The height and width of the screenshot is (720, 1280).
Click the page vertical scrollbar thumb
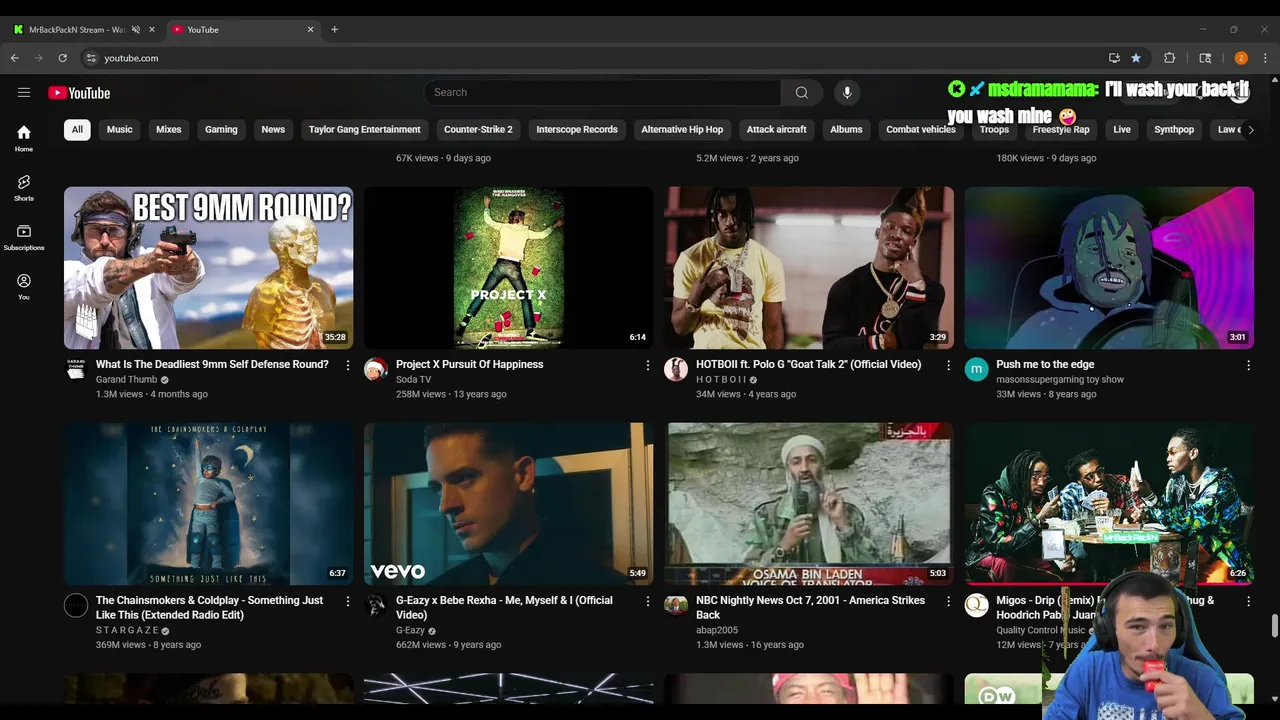[1274, 626]
